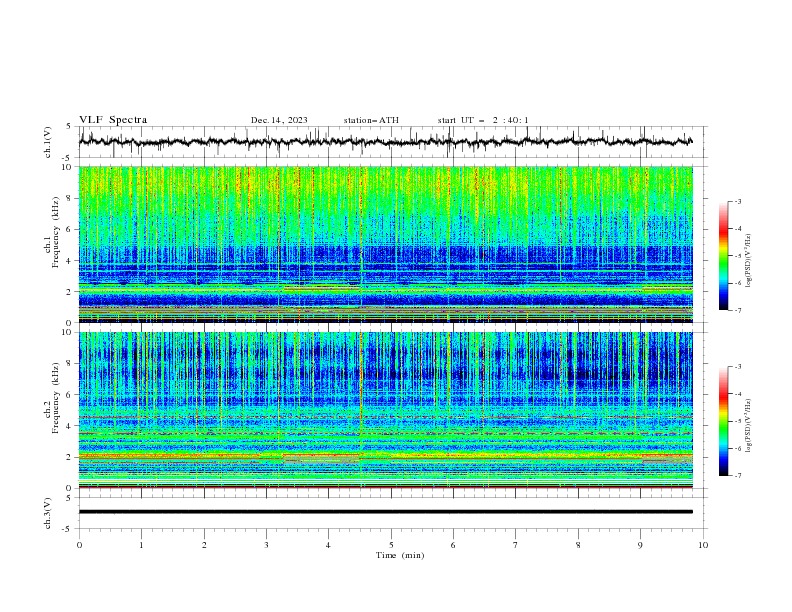Click the "-7" label on ch.1 color scale
The image size is (792, 612).
click(738, 310)
